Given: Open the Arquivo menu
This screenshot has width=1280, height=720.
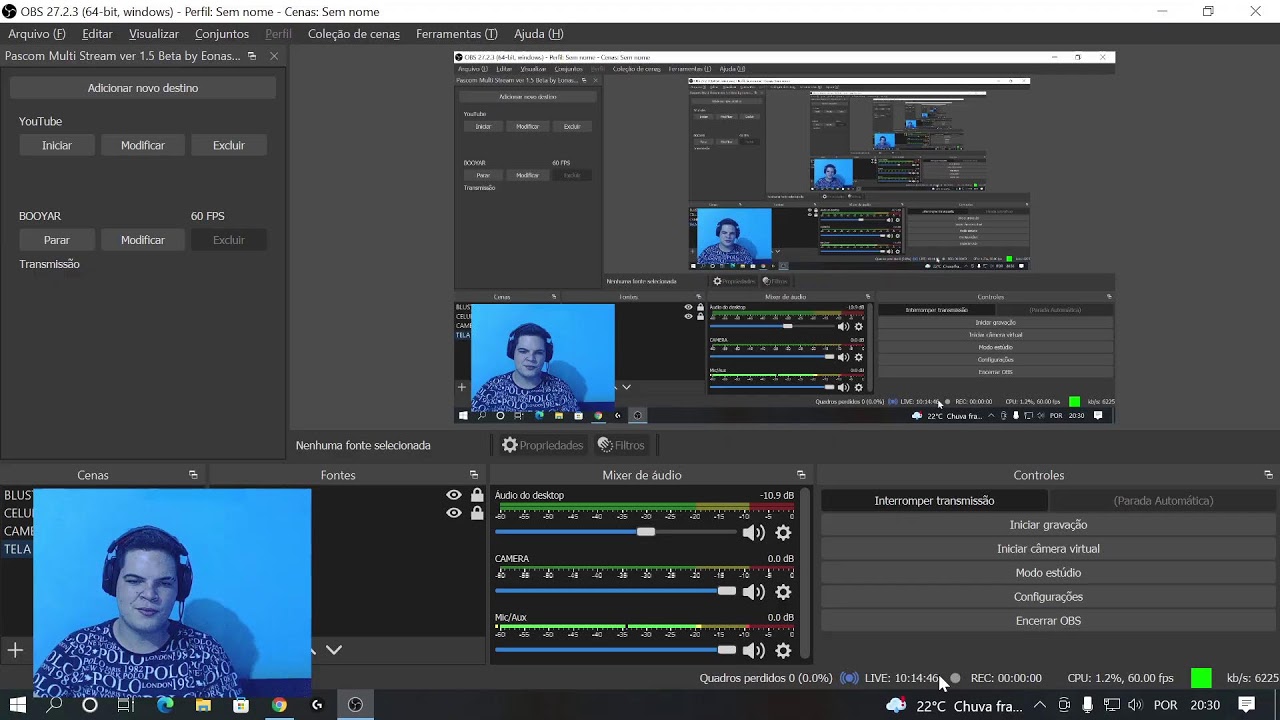Looking at the screenshot, I should pos(37,34).
